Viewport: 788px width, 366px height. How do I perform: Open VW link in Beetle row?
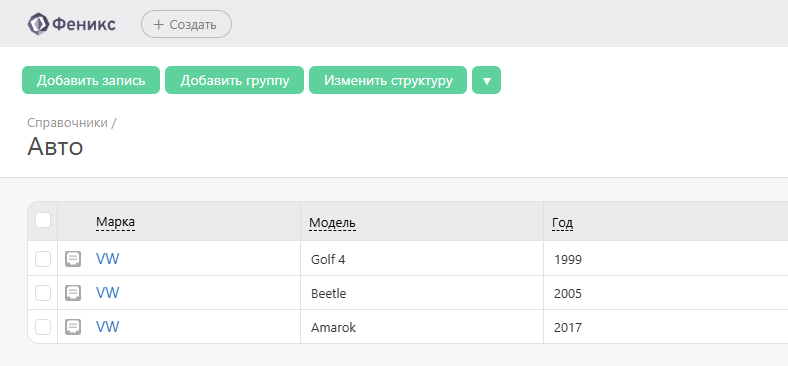108,293
